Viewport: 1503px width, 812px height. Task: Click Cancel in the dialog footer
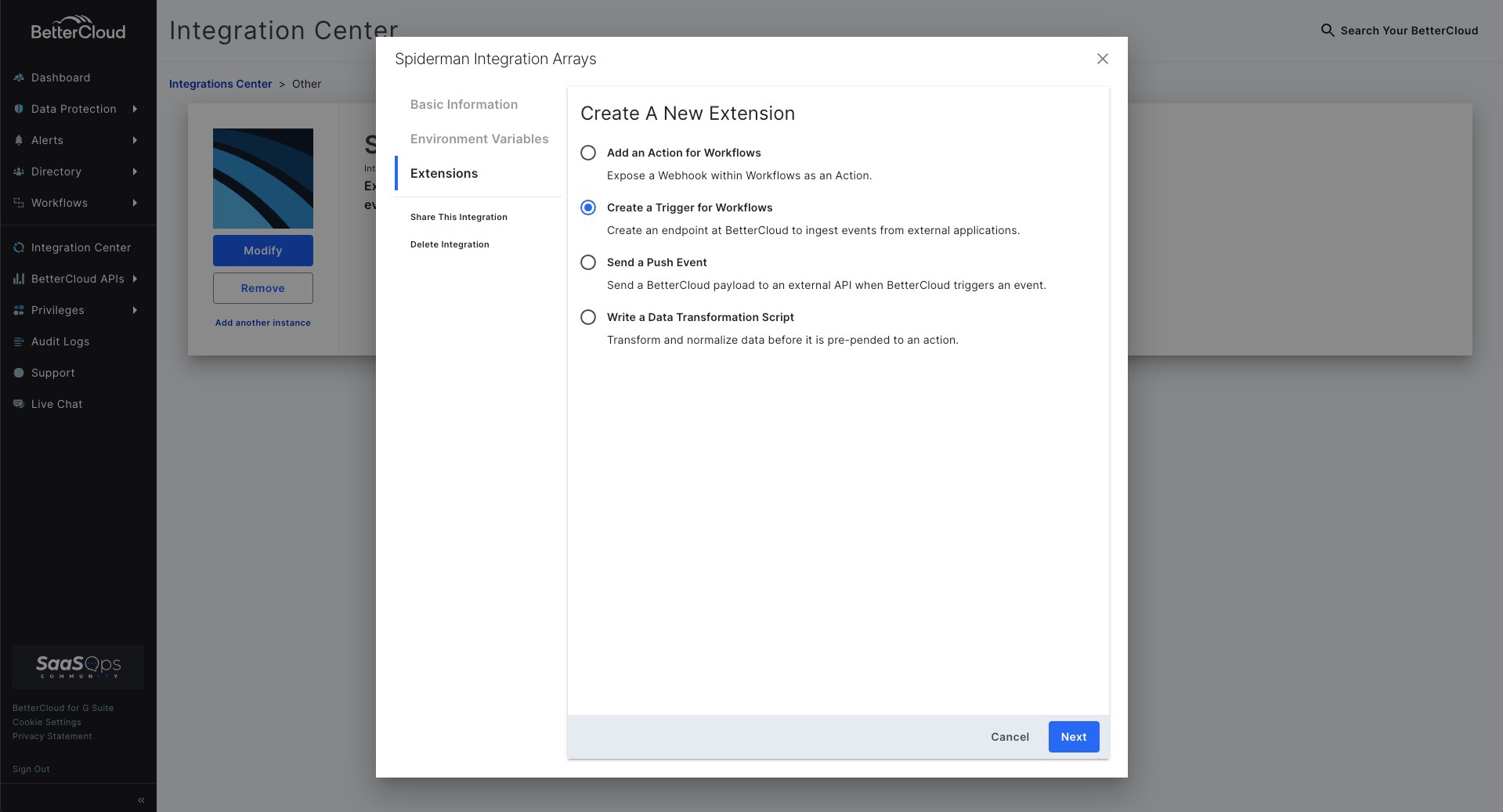click(x=1010, y=737)
